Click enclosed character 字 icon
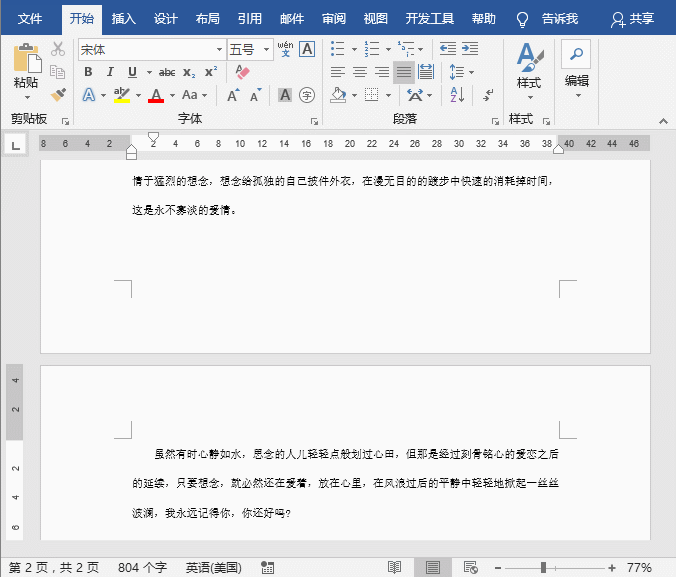The height and width of the screenshot is (577, 676). pyautogui.click(x=307, y=95)
